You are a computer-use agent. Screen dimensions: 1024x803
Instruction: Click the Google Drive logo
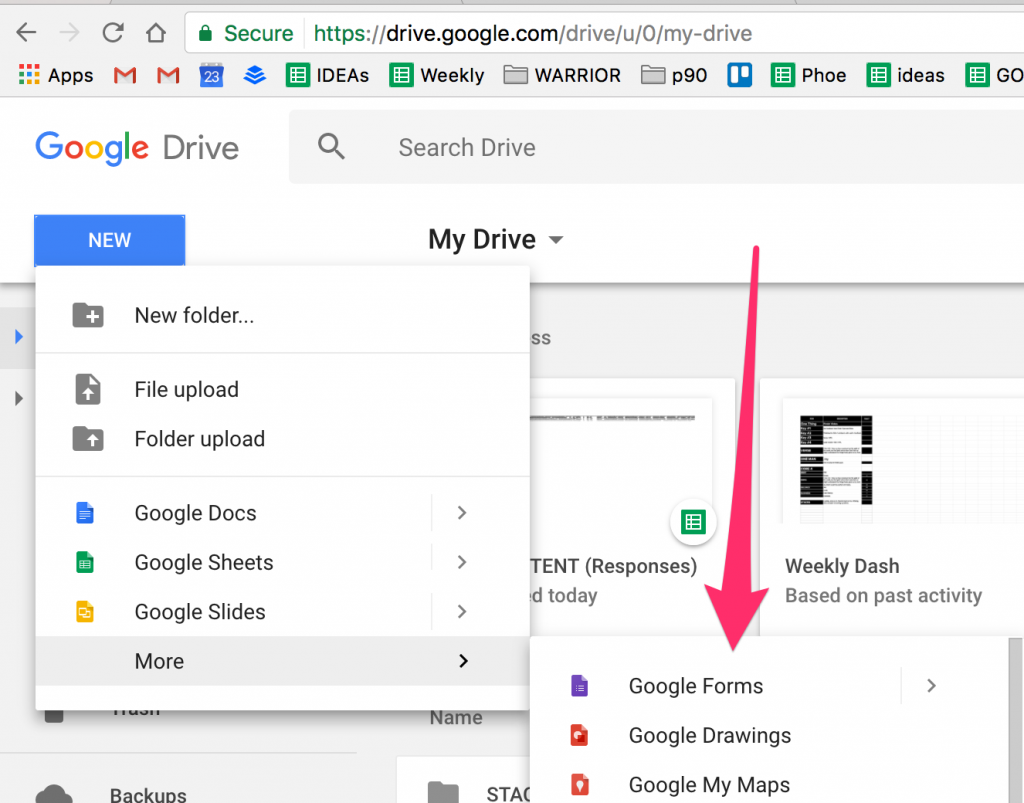[137, 148]
